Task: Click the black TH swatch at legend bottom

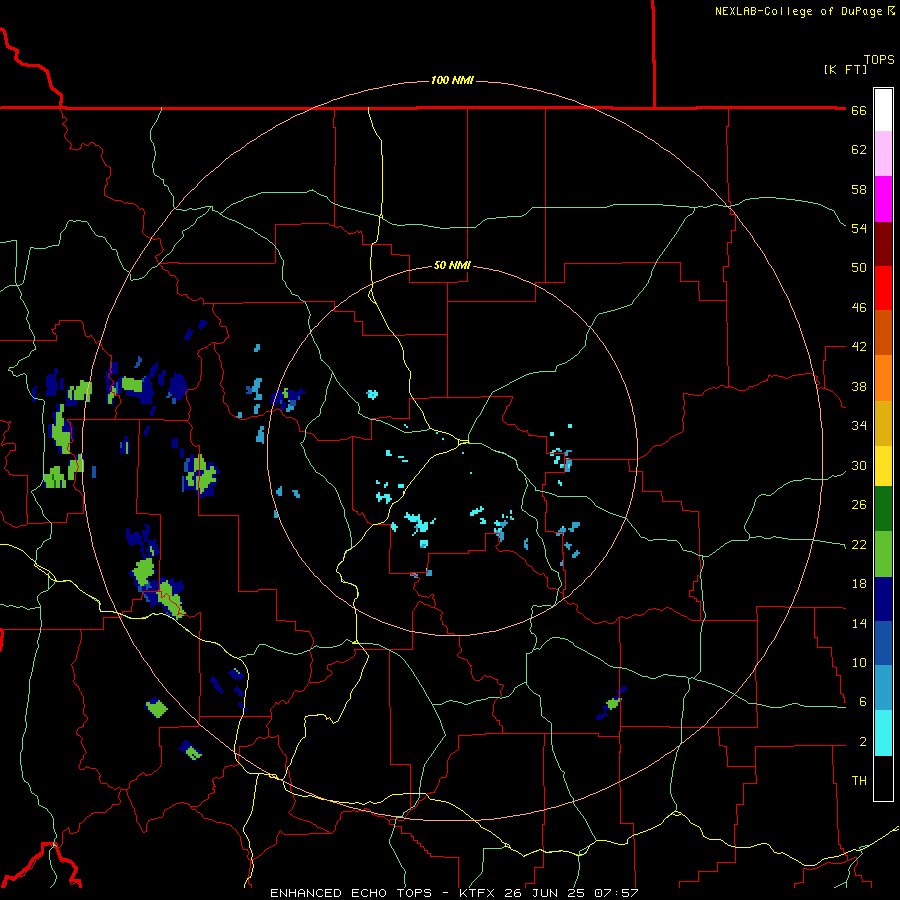Action: (883, 778)
